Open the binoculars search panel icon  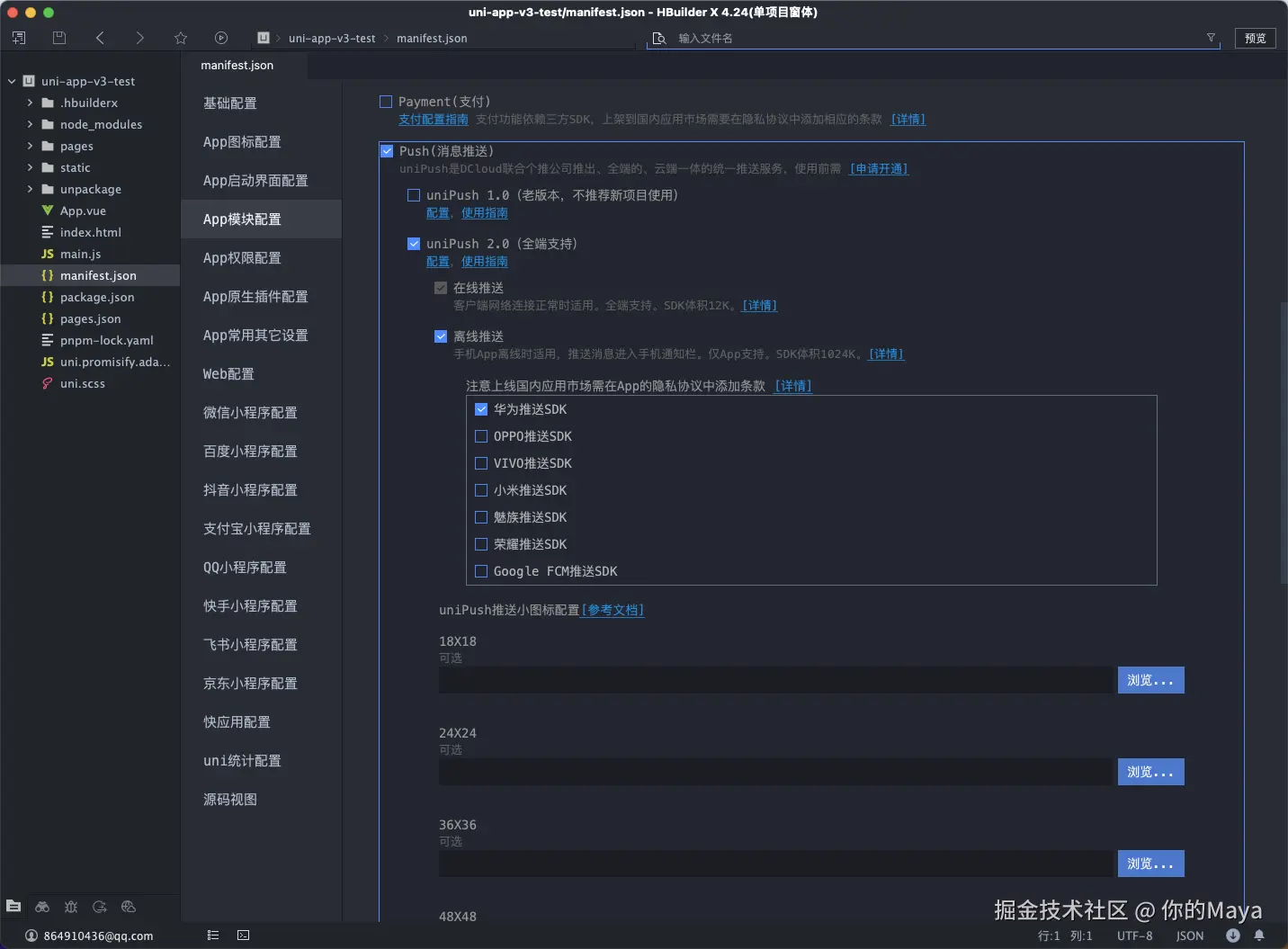tap(42, 906)
